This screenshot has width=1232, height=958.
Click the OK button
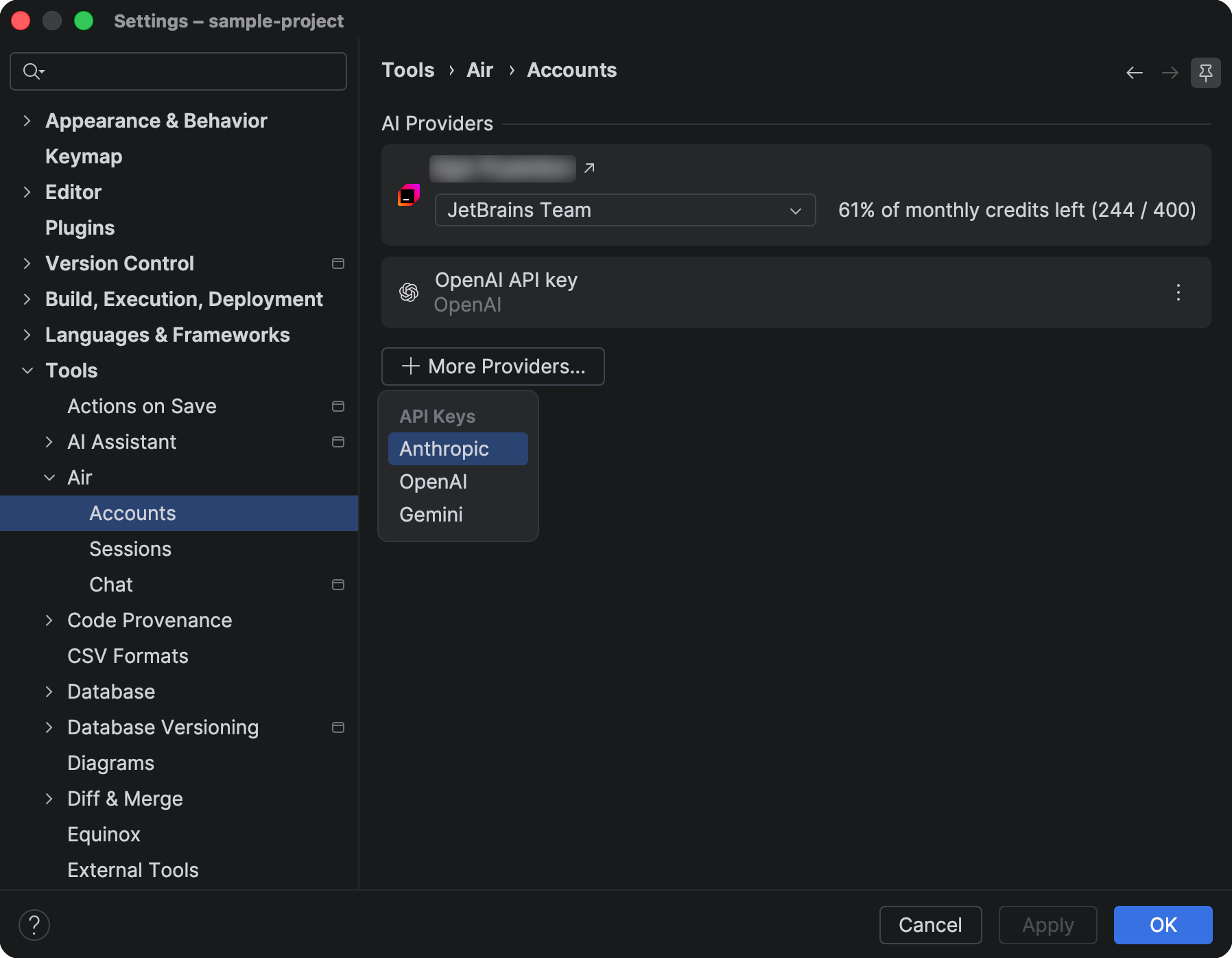[1163, 925]
